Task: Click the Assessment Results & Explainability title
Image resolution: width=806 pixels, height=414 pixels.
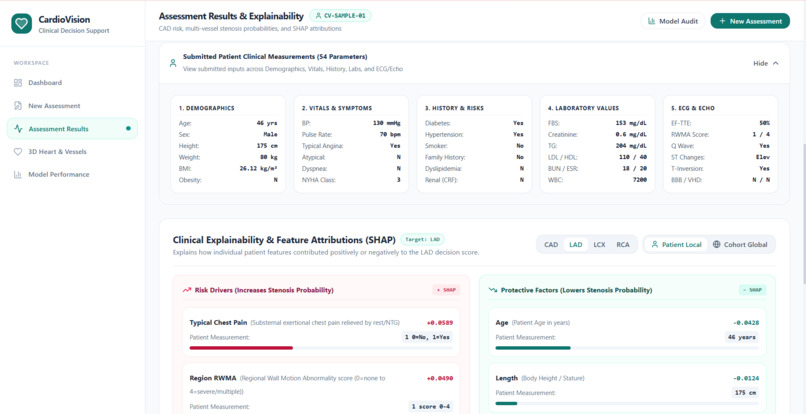Action: click(x=231, y=16)
